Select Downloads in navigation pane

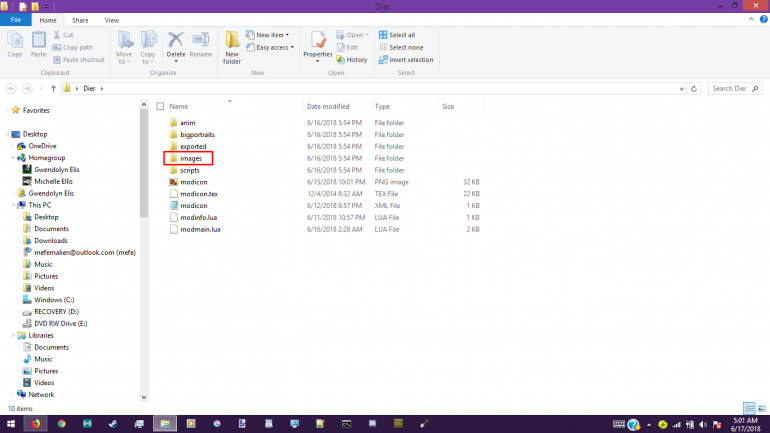point(50,241)
